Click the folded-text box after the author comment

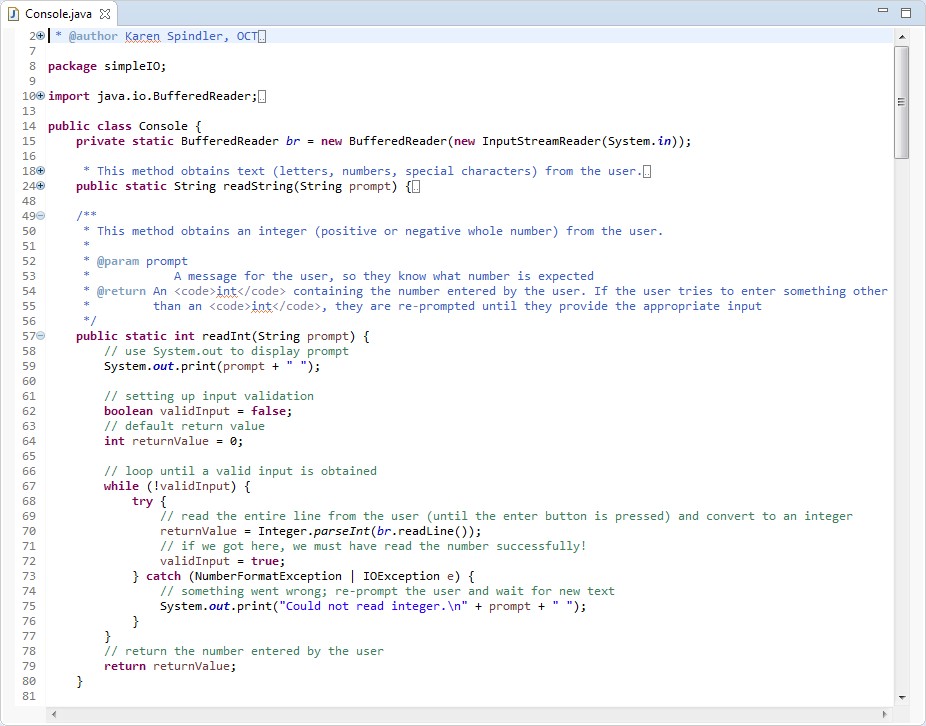[262, 36]
